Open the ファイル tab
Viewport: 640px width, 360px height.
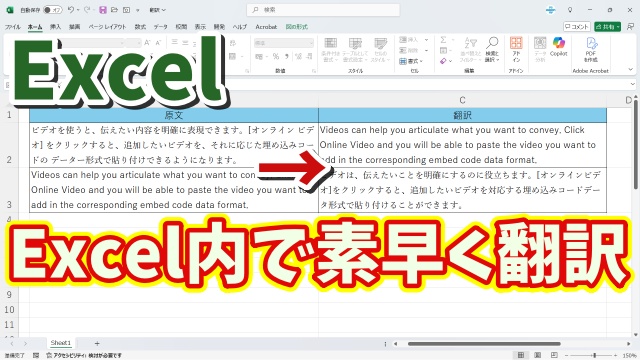pos(13,27)
